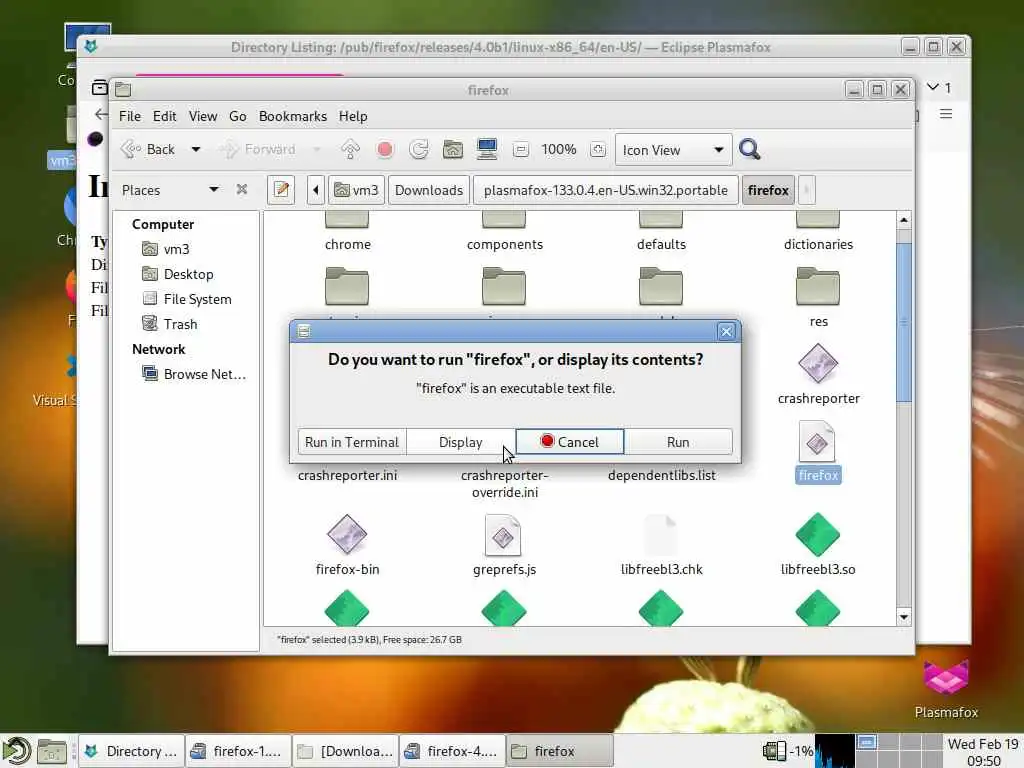Select the defaults folder
The image size is (1024, 768).
pos(661,231)
